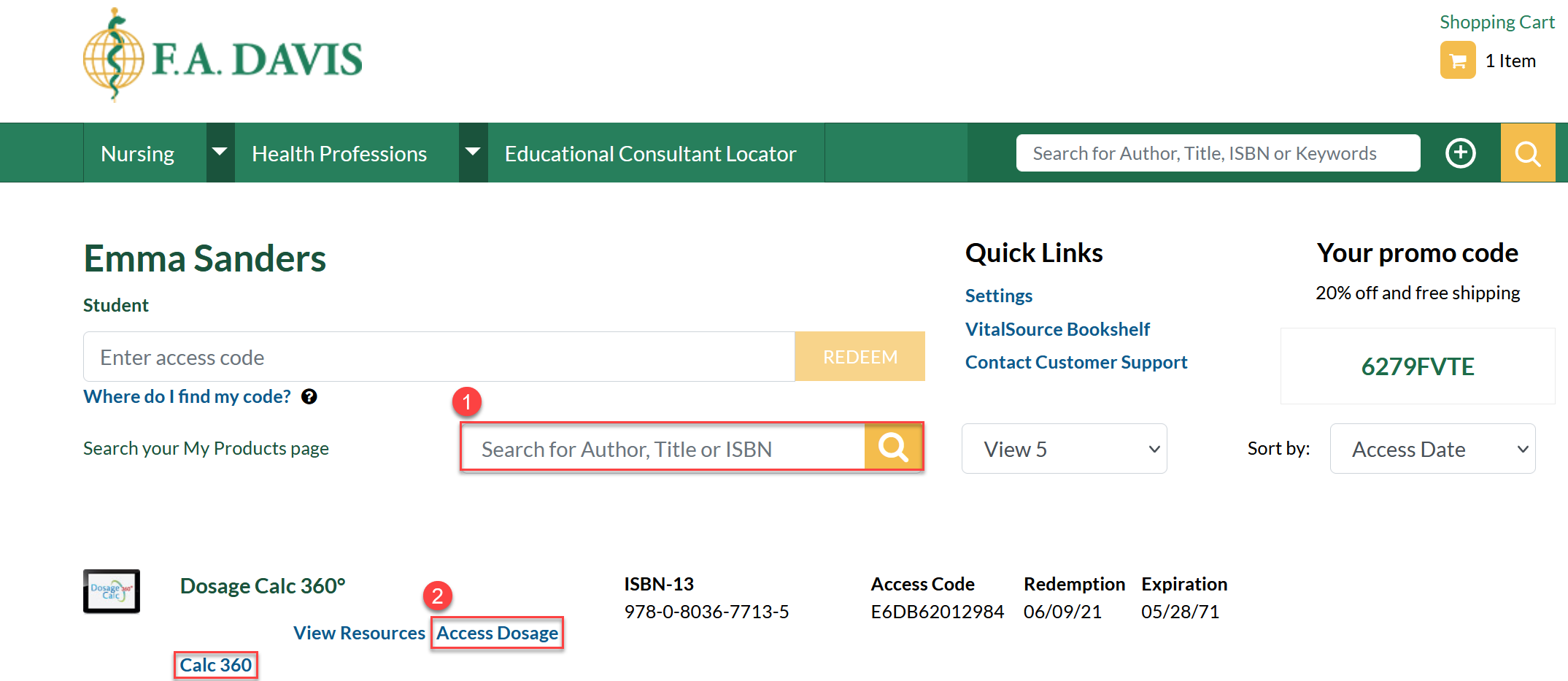Image resolution: width=1568 pixels, height=681 pixels.
Task: Click the My Products search magnifier button
Action: (893, 447)
